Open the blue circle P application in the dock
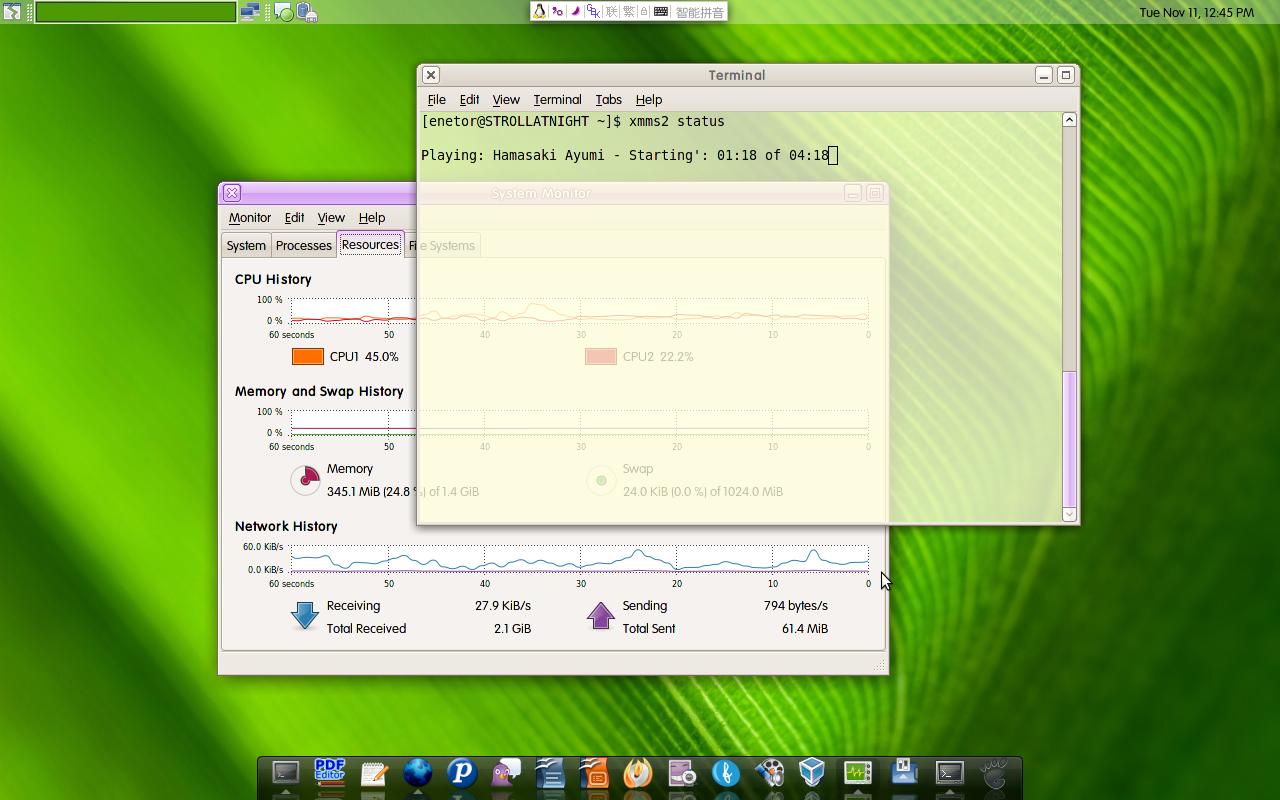 [462, 773]
